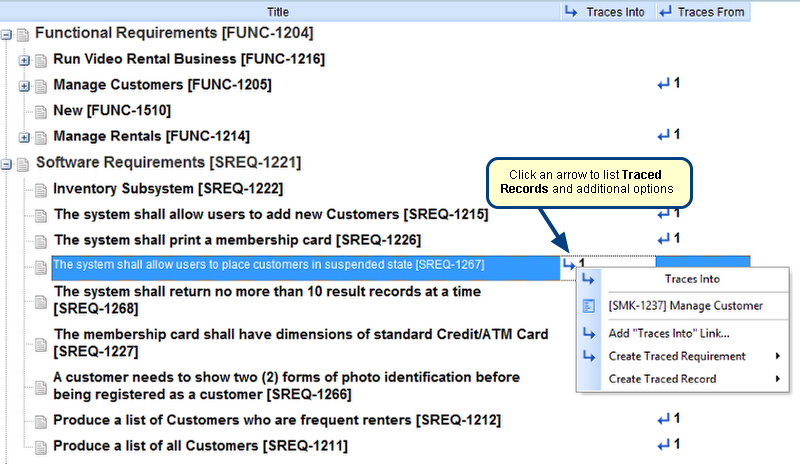The height and width of the screenshot is (464, 800).
Task: Click document icon beside Inventory Subsystem
Action: [41, 189]
